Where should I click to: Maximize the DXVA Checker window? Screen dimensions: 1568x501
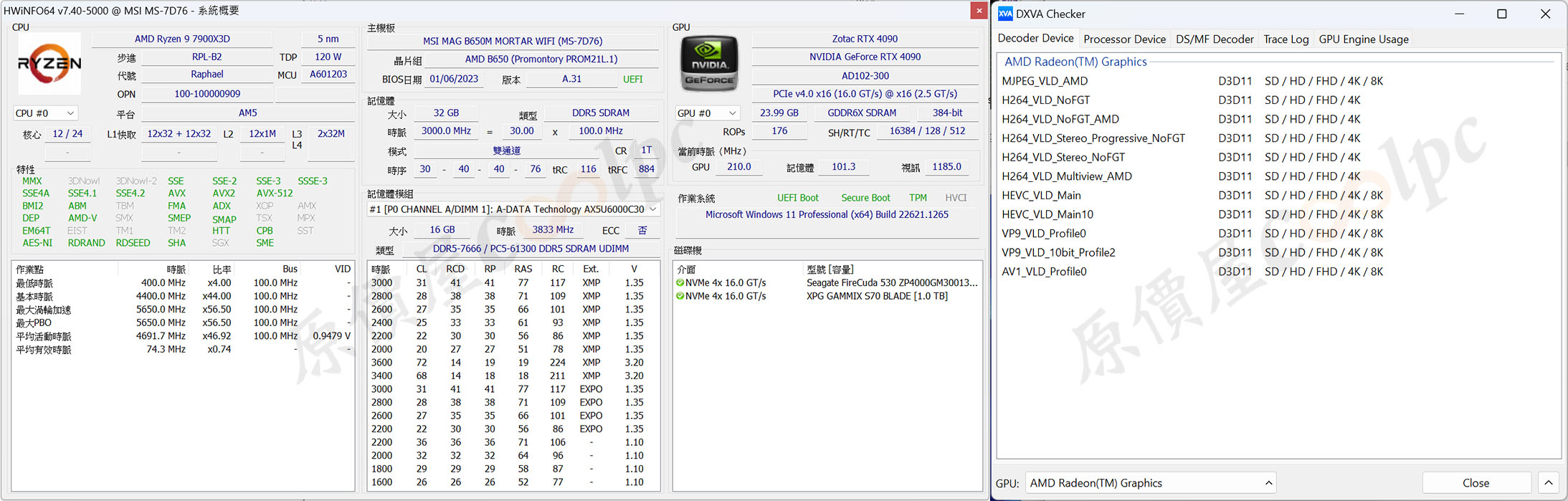(x=1502, y=14)
